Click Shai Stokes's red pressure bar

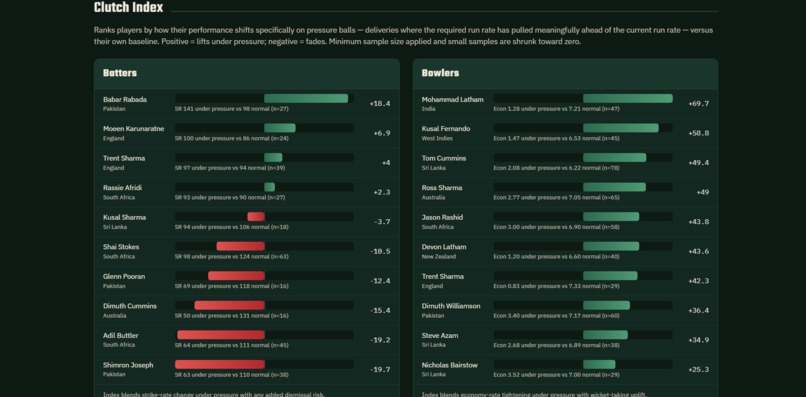click(241, 246)
